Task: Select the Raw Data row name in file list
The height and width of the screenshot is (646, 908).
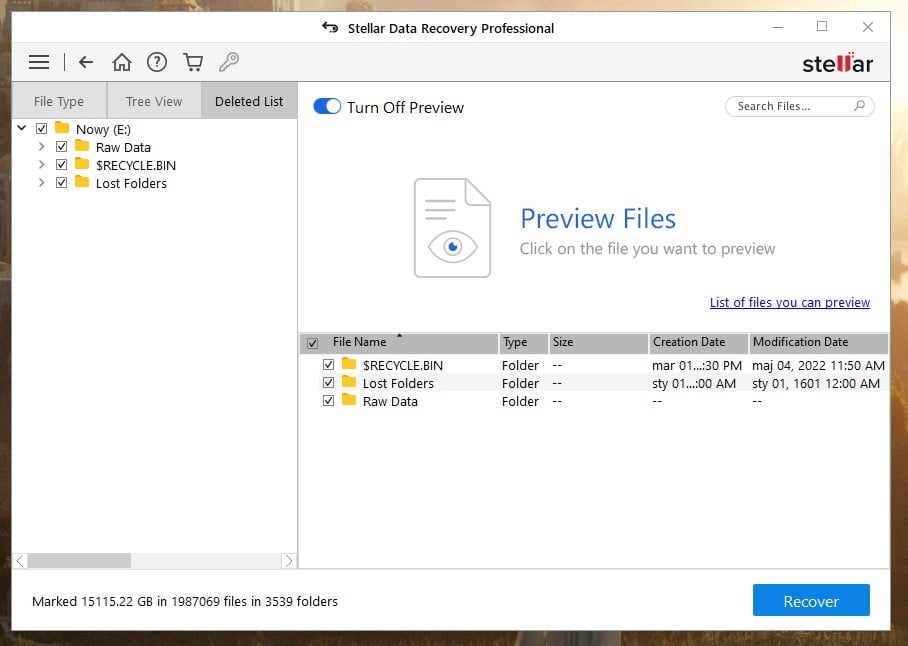Action: 390,401
